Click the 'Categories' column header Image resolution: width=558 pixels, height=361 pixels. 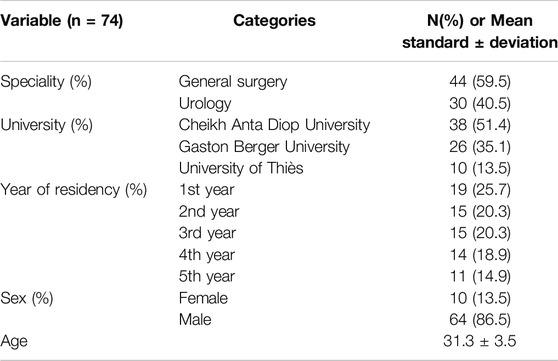click(274, 21)
